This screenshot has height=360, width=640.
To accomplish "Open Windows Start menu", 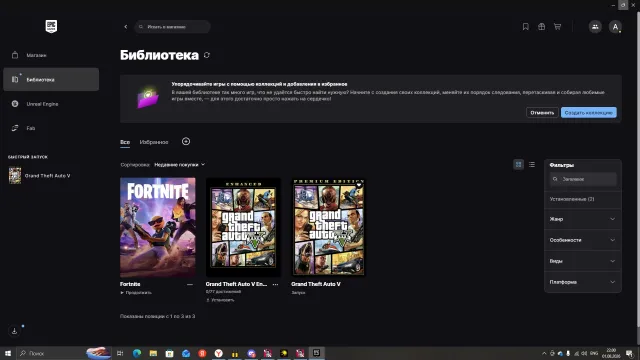I will (8, 353).
